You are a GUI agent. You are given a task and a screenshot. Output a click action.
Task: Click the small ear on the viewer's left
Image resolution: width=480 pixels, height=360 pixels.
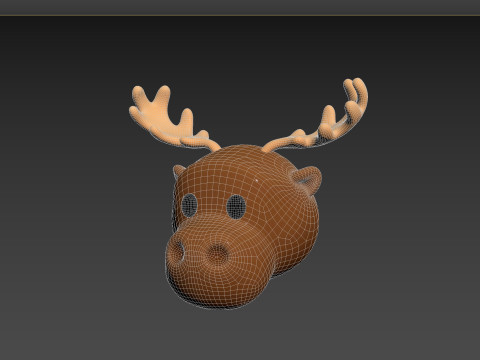click(179, 171)
